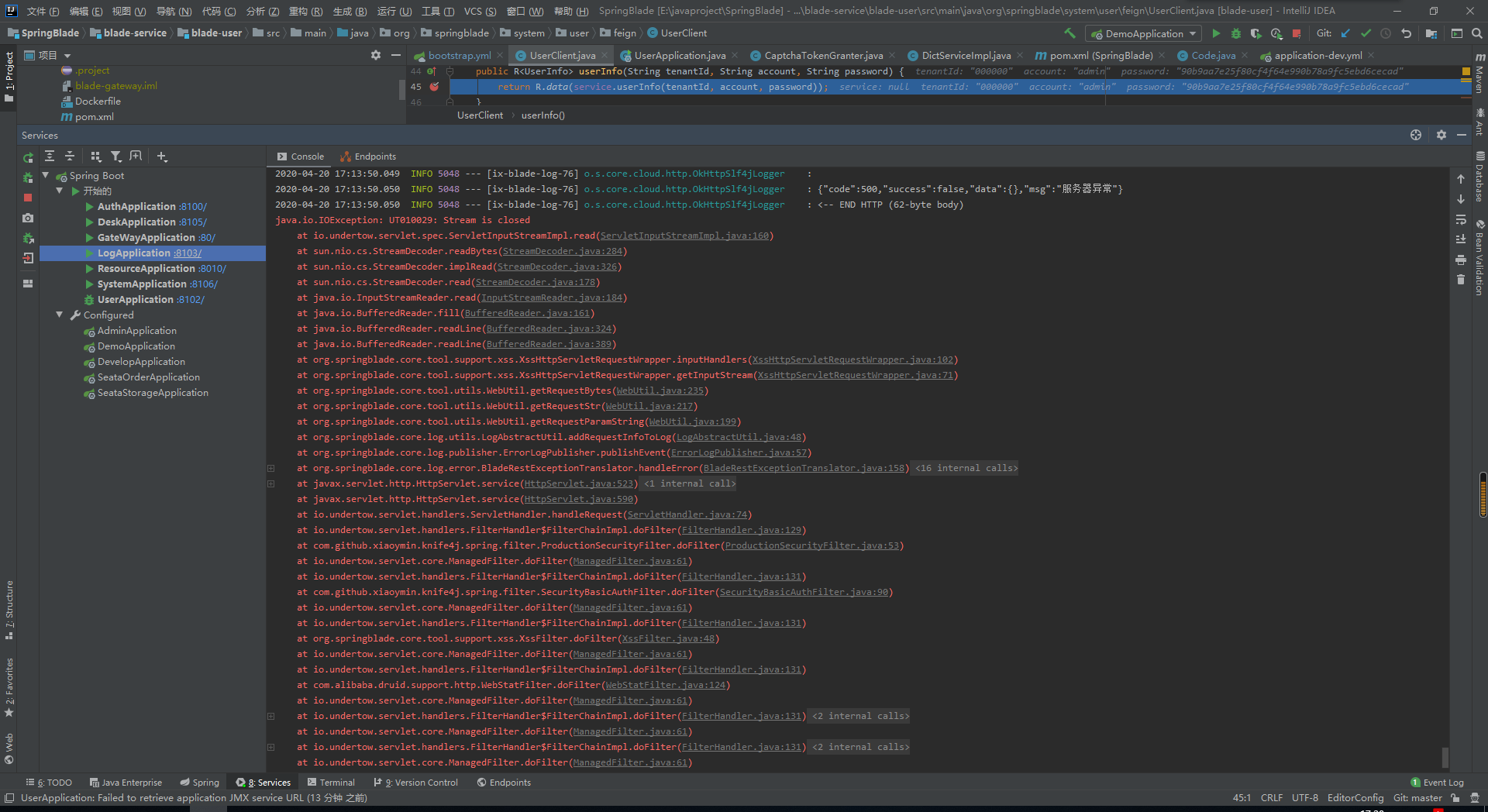The width and height of the screenshot is (1488, 812).
Task: Clear console with the trash icon
Action: pos(1461,280)
